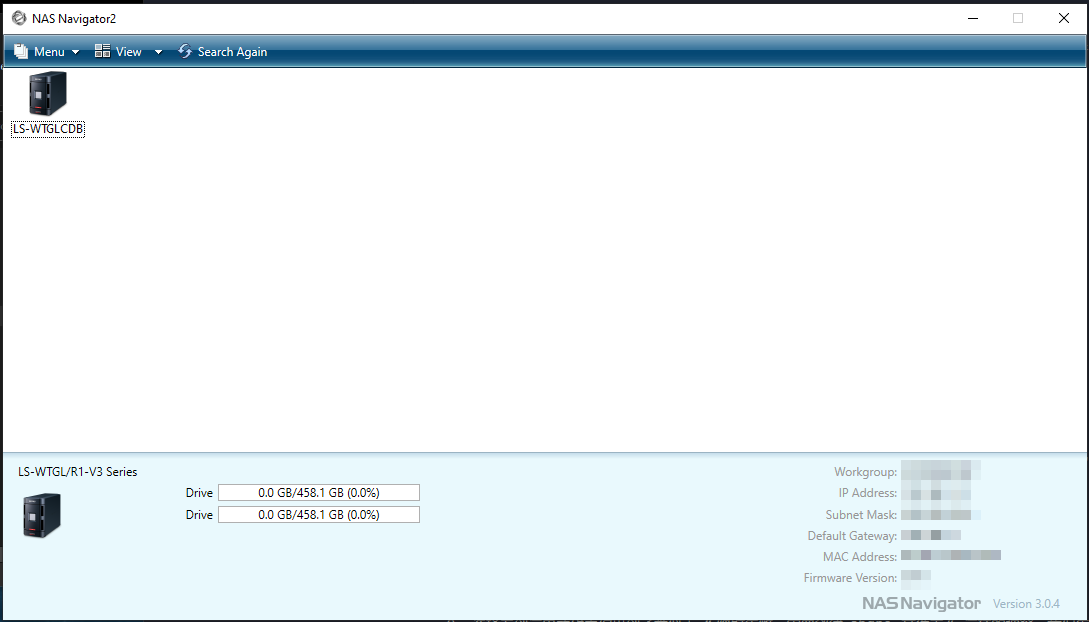Click the IP Address field label
1089x622 pixels.
[867, 494]
